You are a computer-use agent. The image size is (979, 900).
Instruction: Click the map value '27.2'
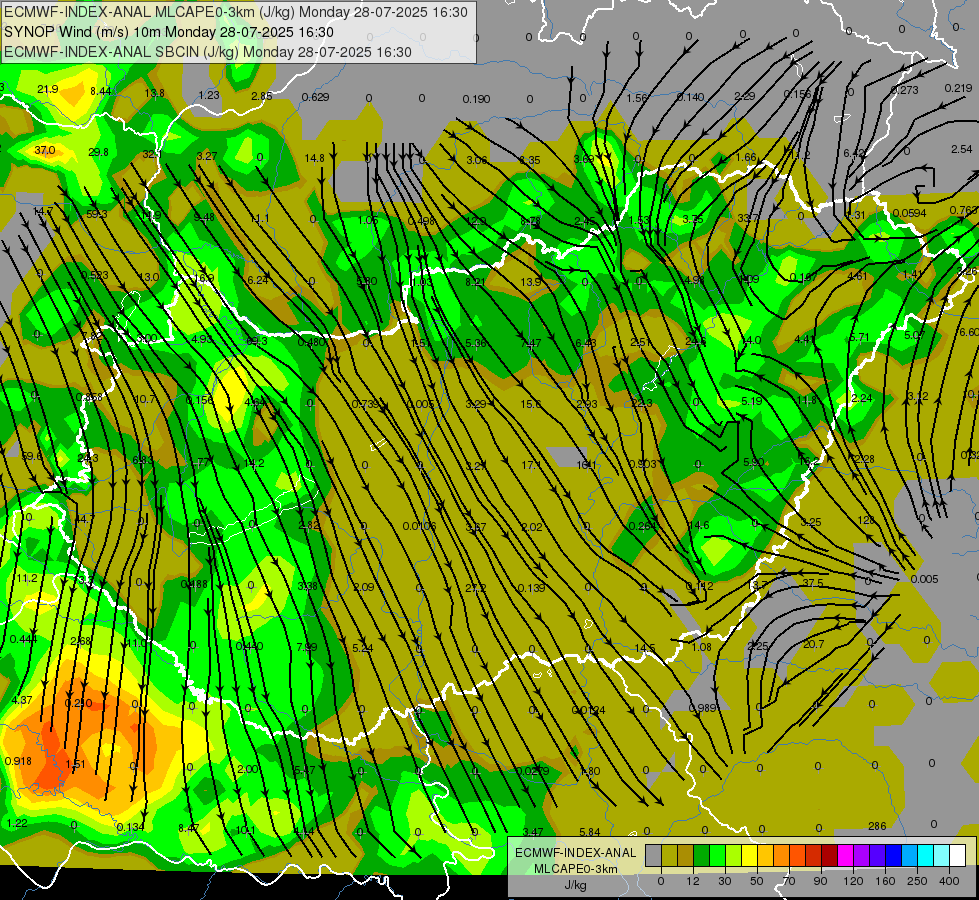pos(476,588)
